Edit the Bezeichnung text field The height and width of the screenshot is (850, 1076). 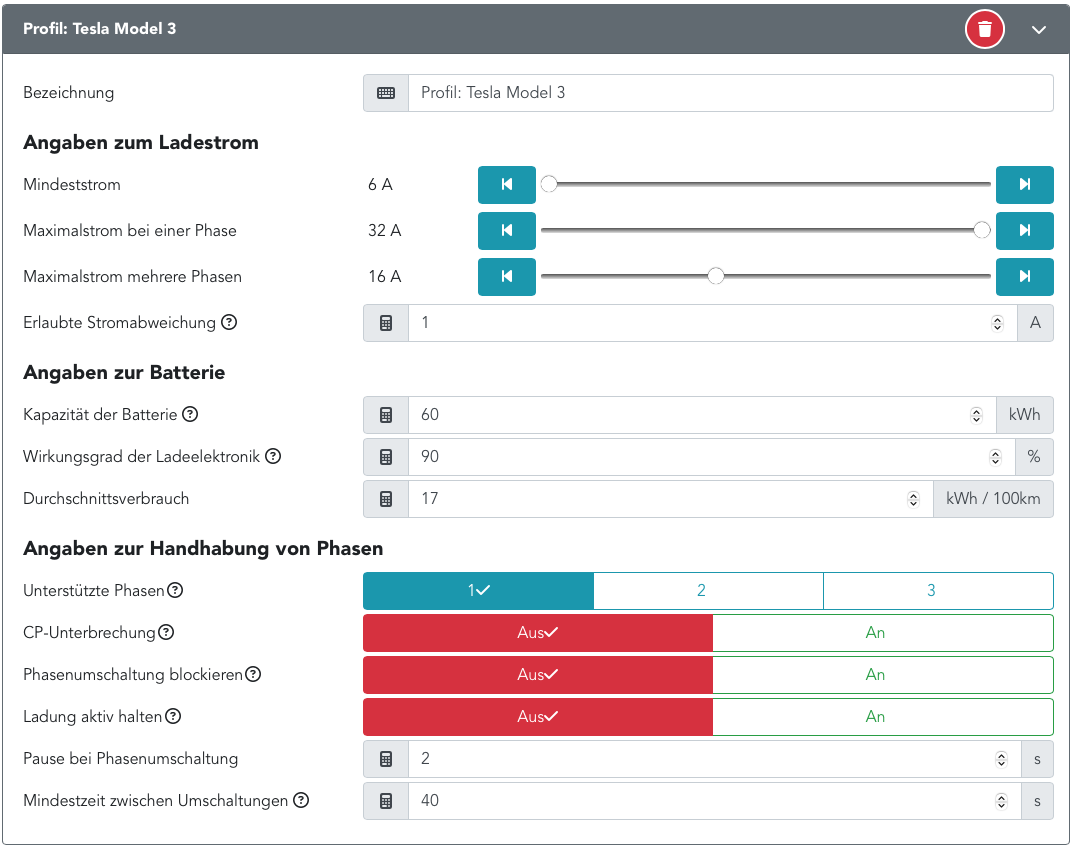pos(731,93)
